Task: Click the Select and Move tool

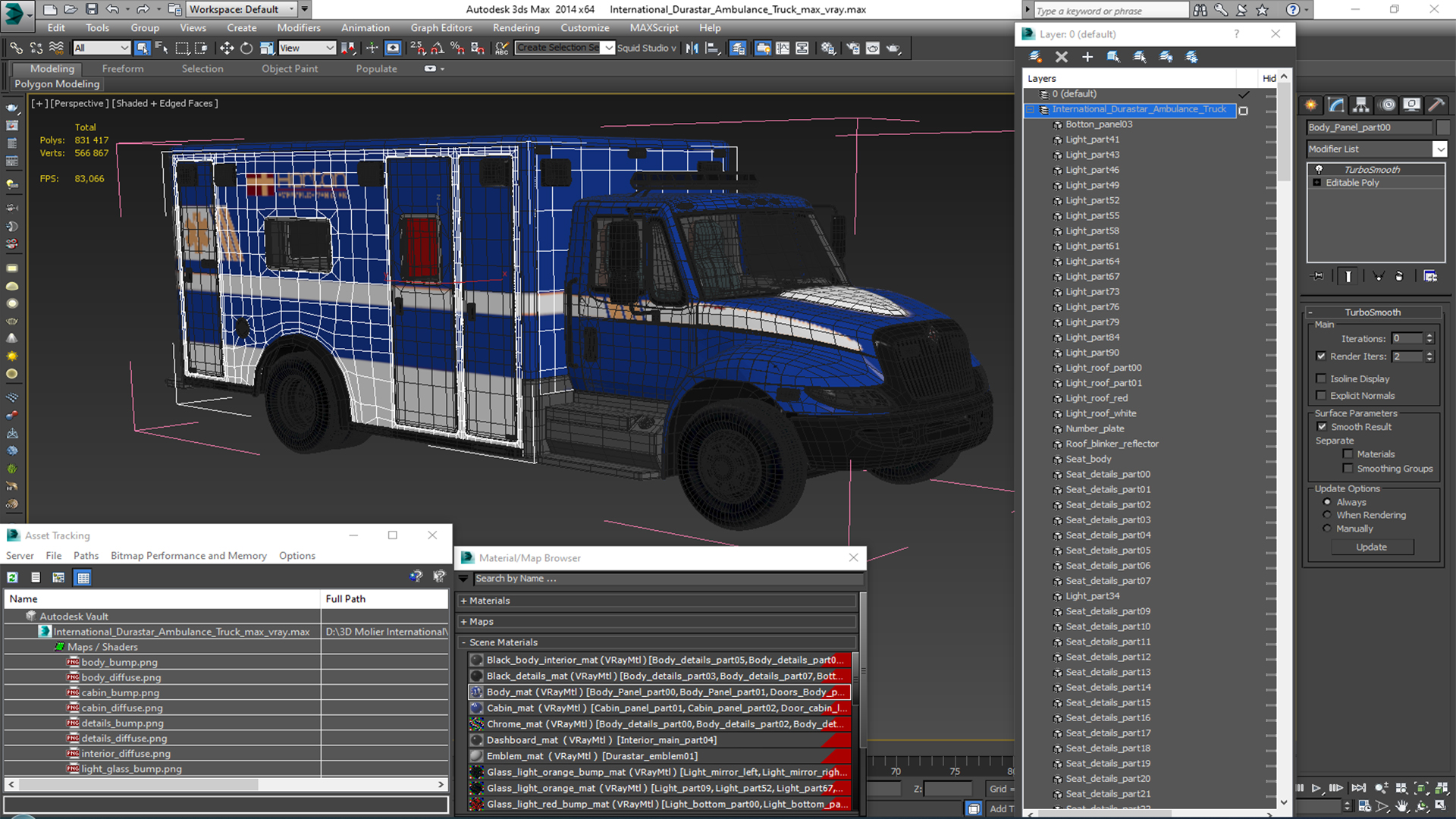Action: point(226,48)
